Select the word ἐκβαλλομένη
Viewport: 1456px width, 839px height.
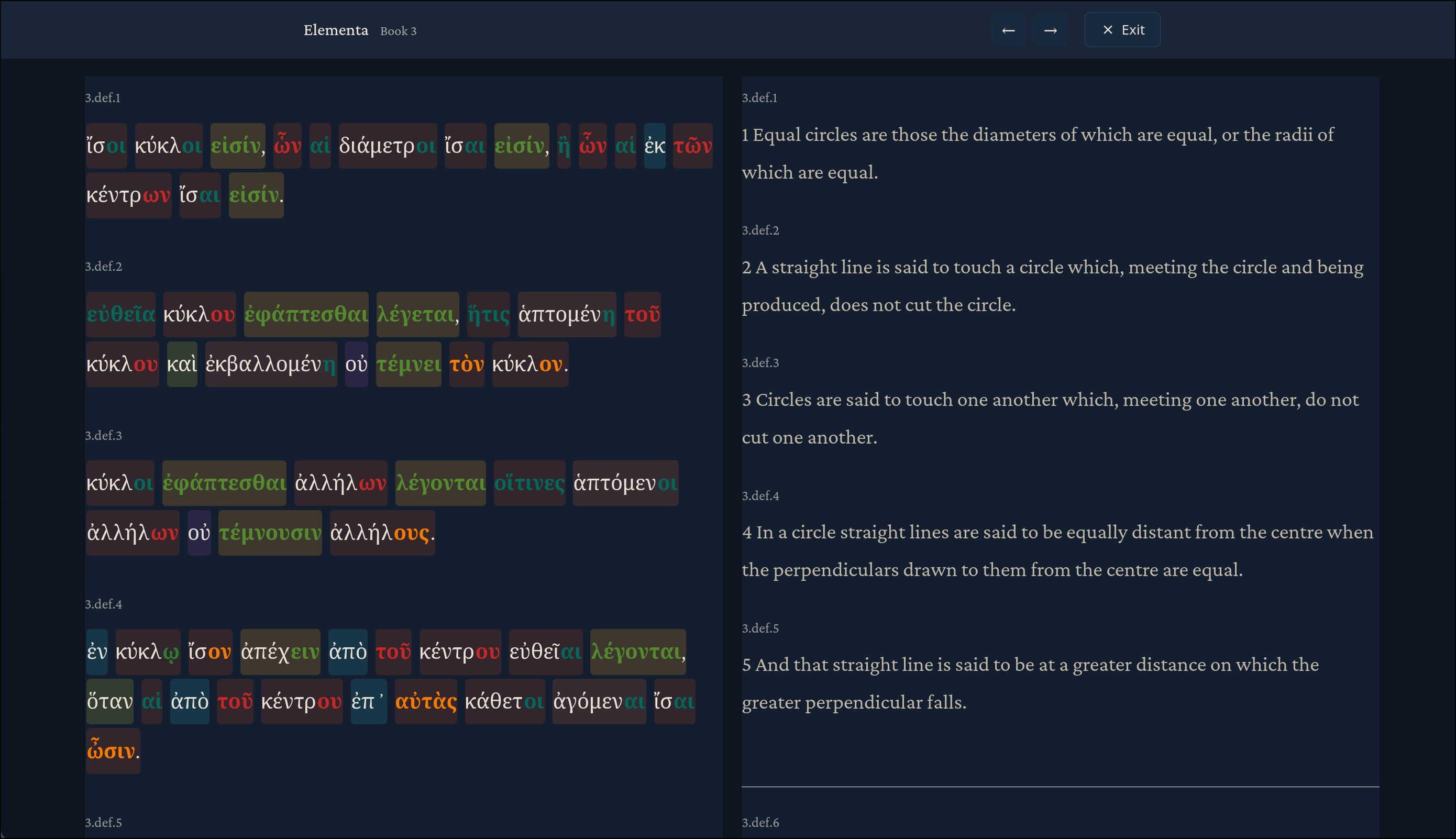click(270, 364)
